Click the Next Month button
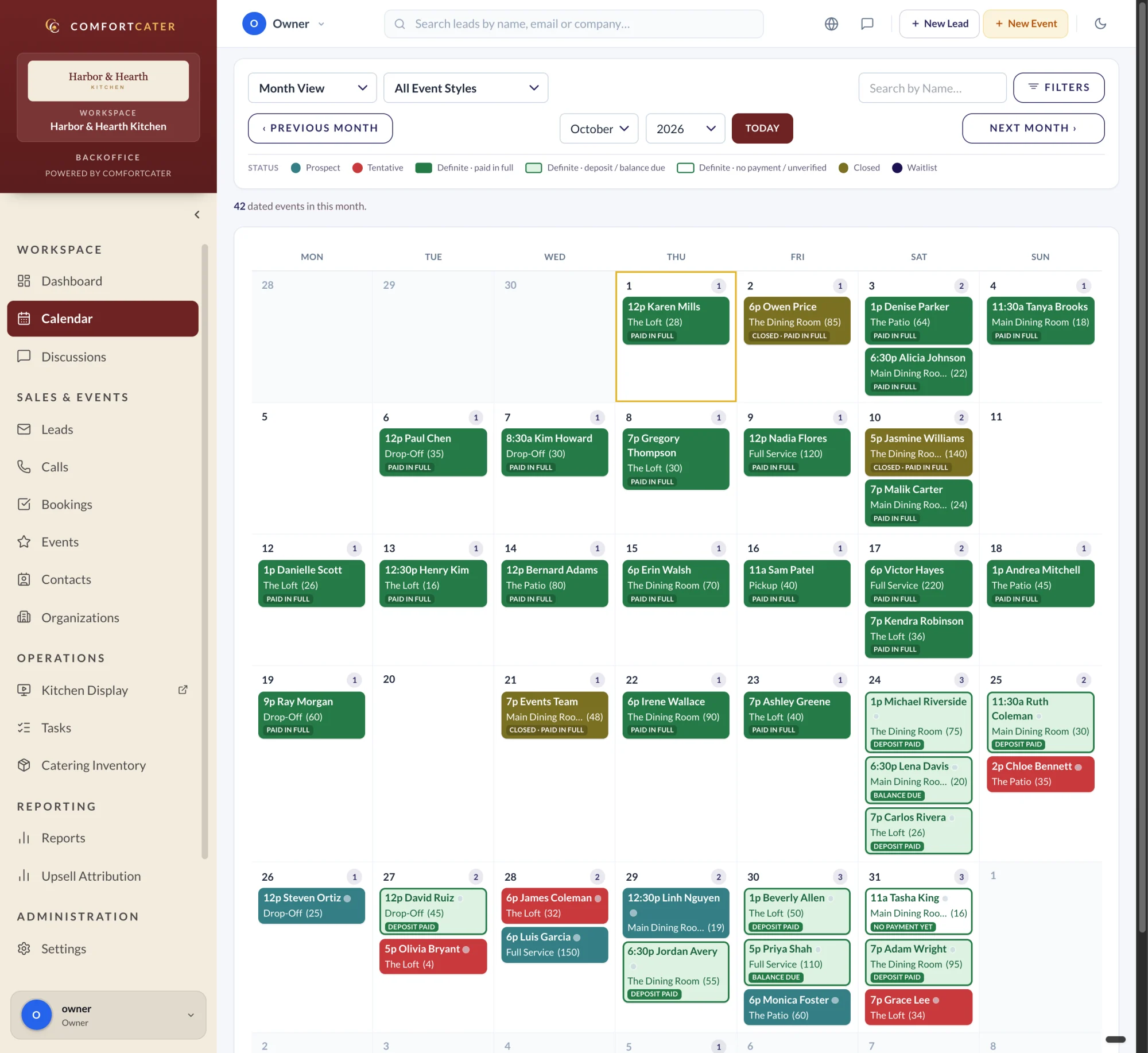The width and height of the screenshot is (1148, 1053). click(x=1033, y=128)
